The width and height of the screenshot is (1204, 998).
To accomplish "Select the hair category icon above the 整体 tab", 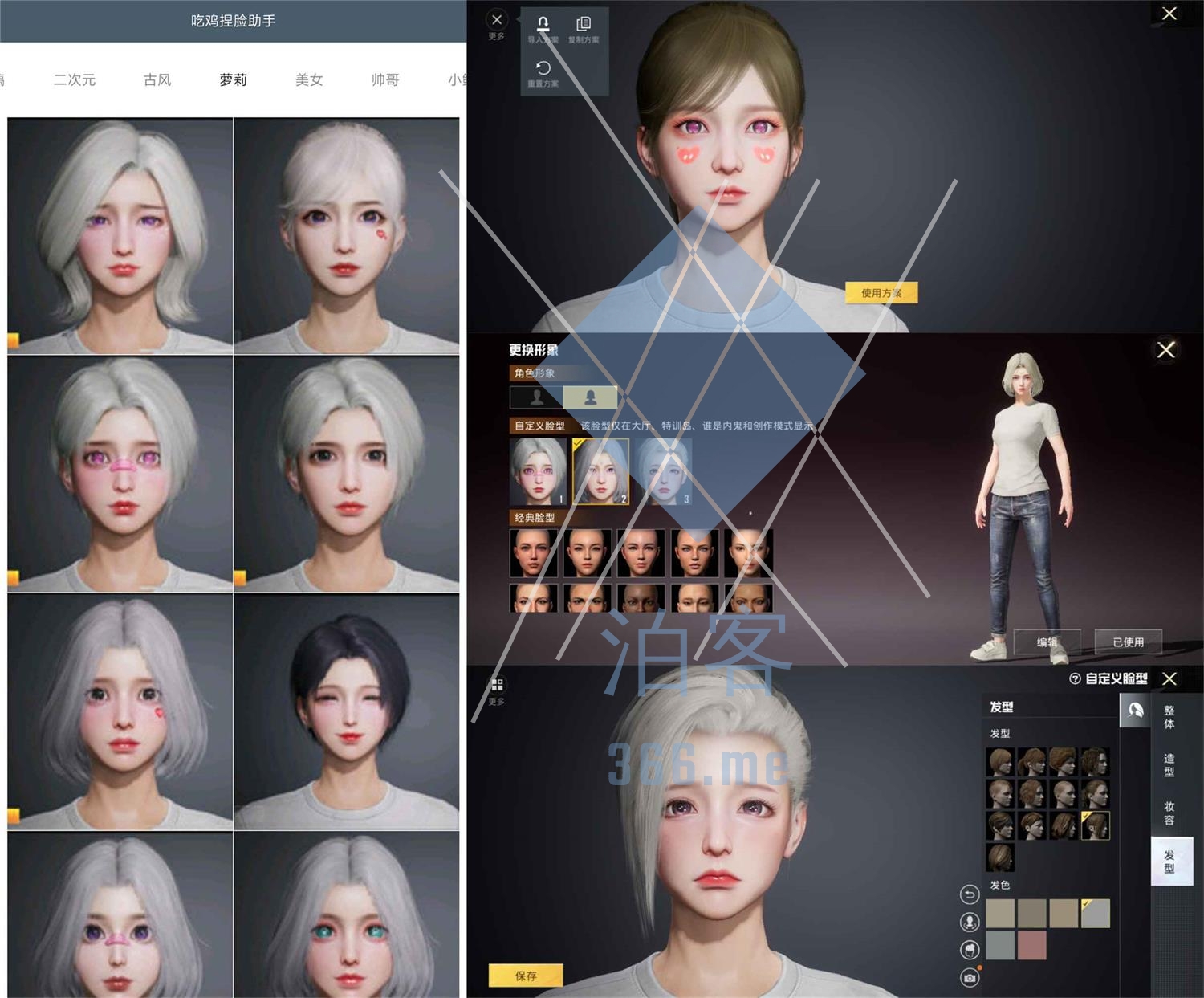I will pos(1135,711).
